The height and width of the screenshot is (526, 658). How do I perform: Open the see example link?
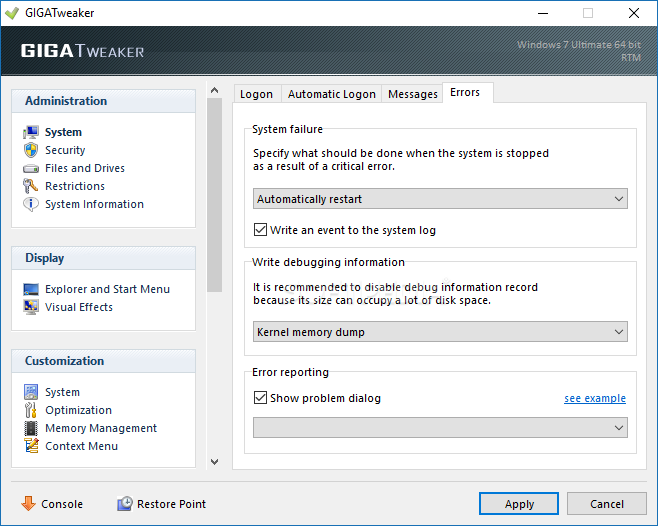595,398
